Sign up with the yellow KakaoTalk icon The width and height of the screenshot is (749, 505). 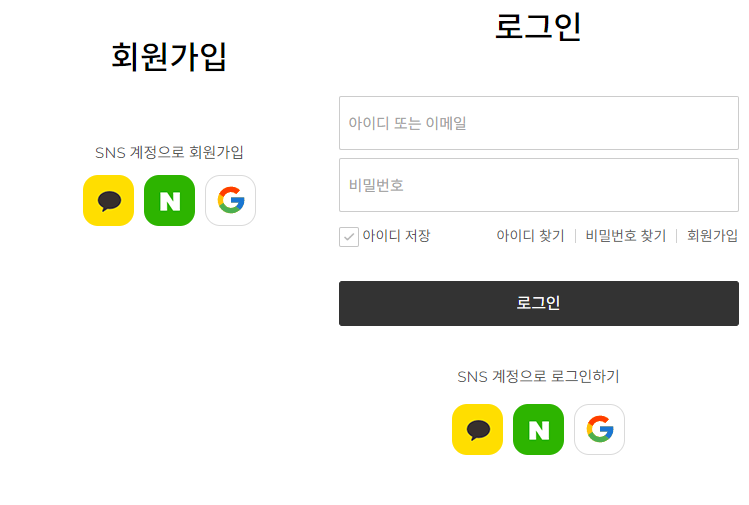click(x=108, y=200)
